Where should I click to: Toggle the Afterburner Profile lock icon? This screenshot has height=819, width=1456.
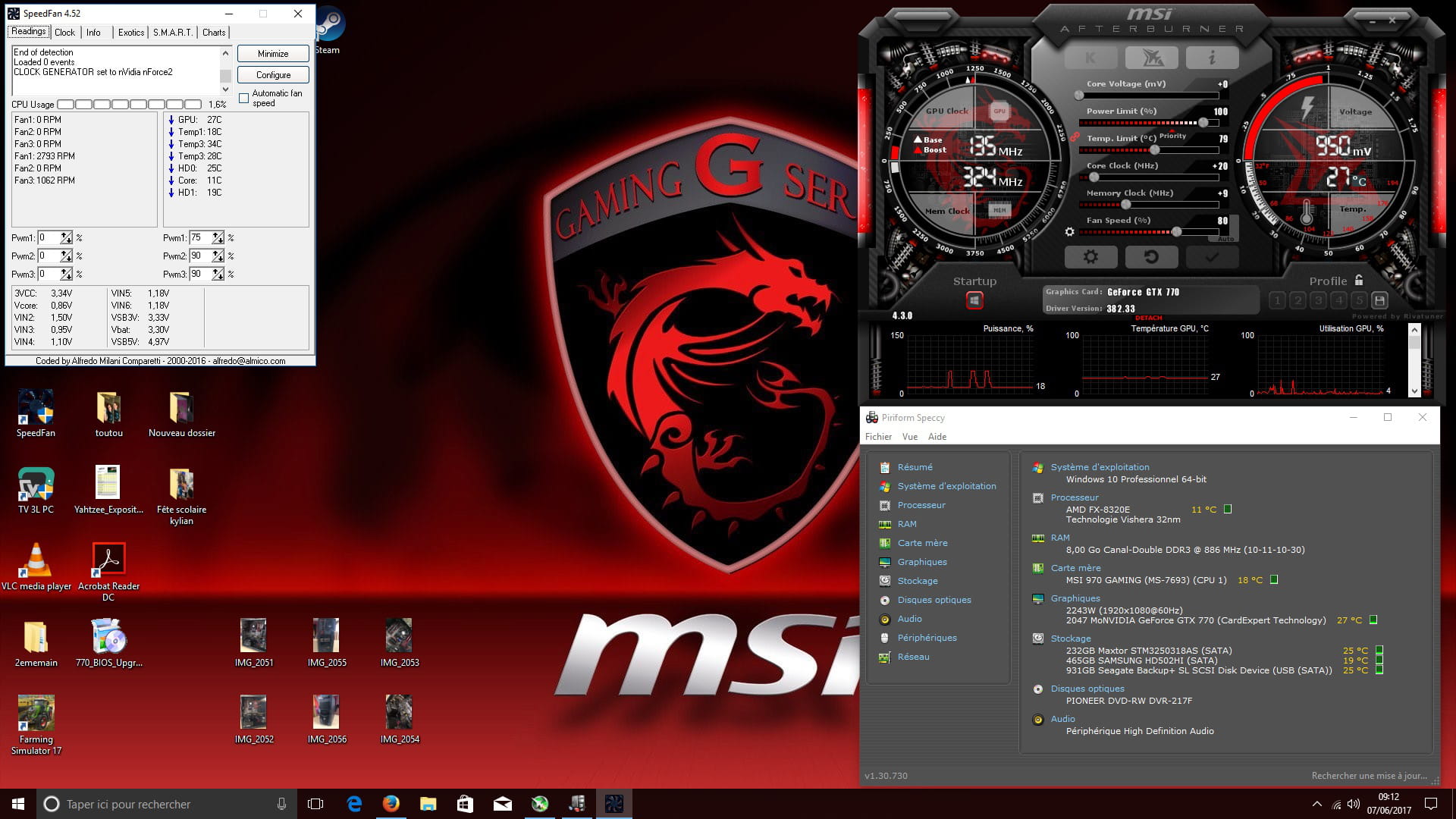click(1358, 280)
